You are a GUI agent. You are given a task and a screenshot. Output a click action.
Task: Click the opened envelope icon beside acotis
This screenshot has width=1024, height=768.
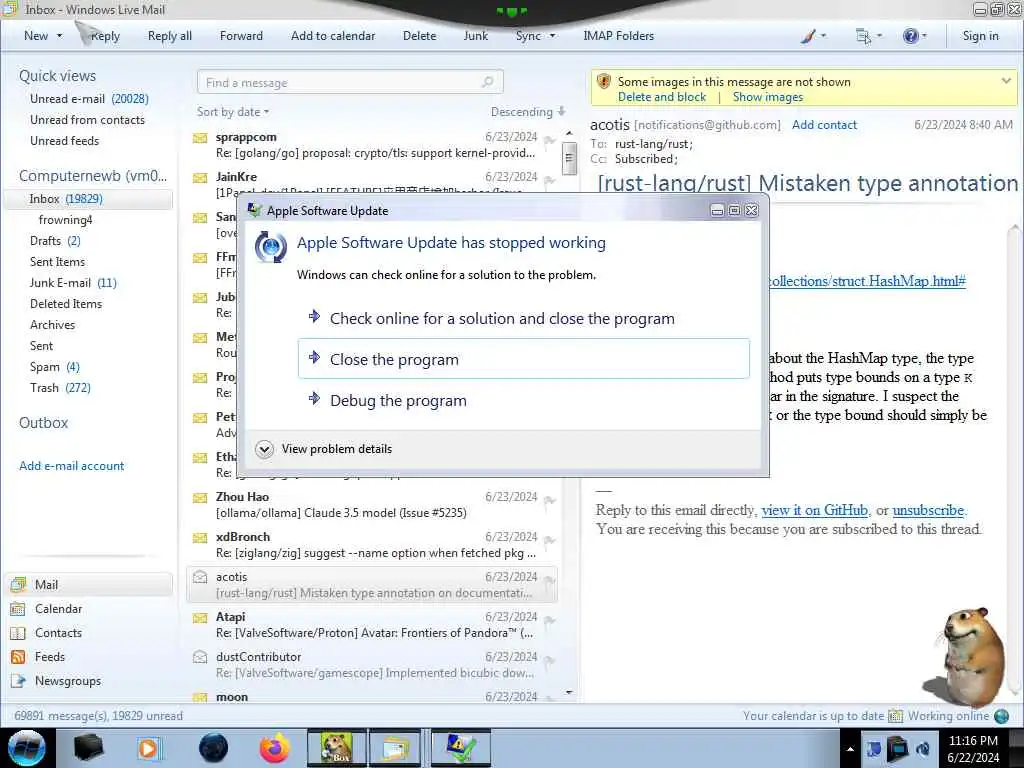(200, 577)
